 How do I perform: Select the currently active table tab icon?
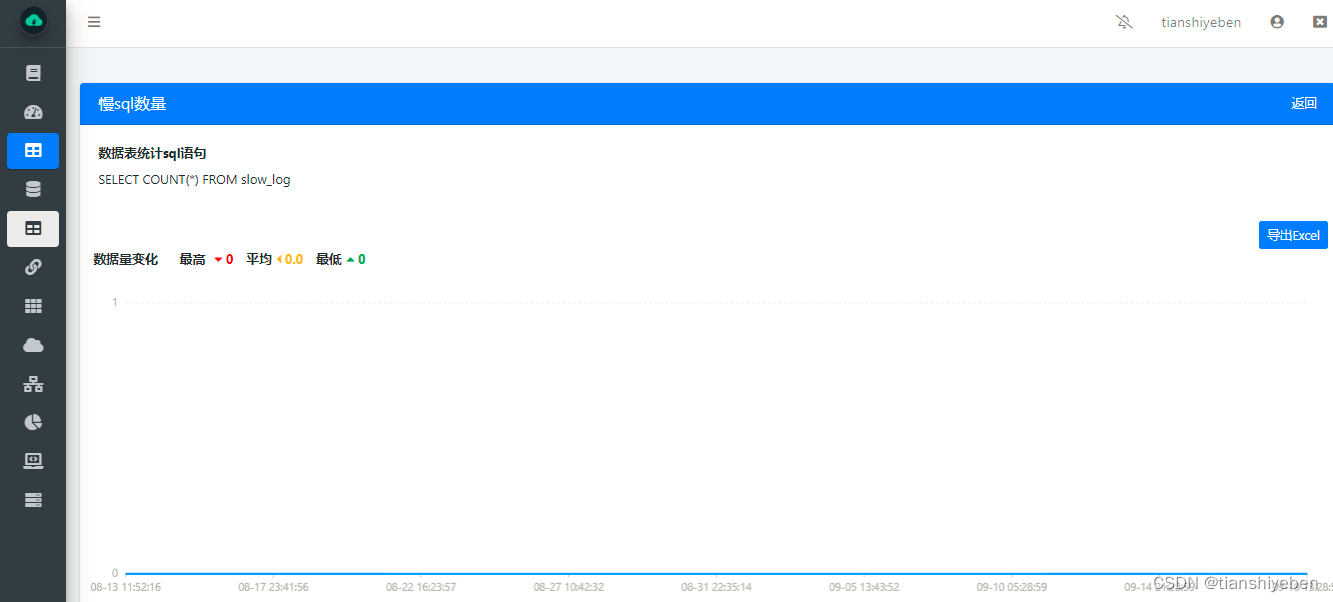coord(33,229)
